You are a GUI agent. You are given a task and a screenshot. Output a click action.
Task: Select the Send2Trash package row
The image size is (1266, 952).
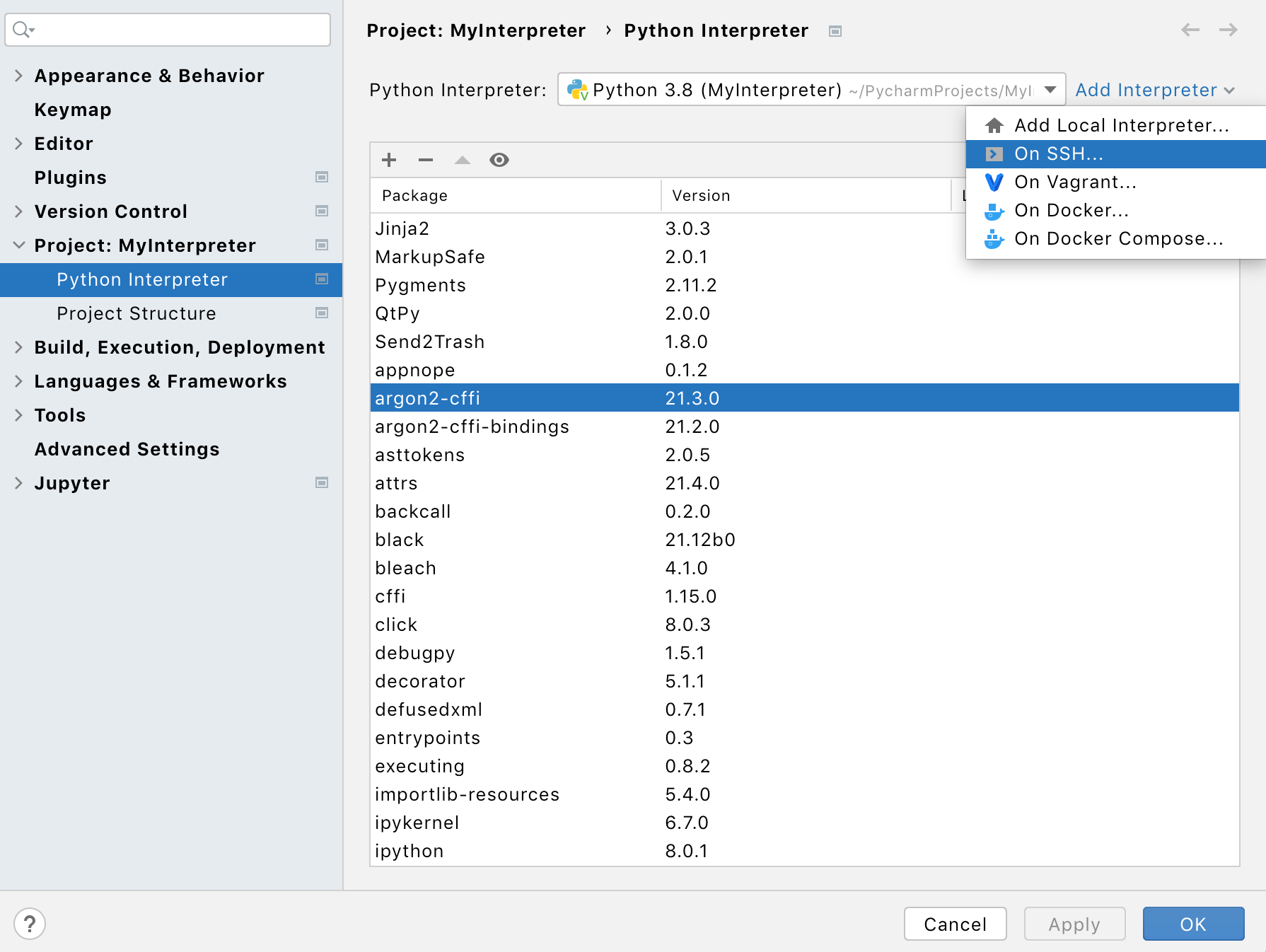pyautogui.click(x=805, y=342)
